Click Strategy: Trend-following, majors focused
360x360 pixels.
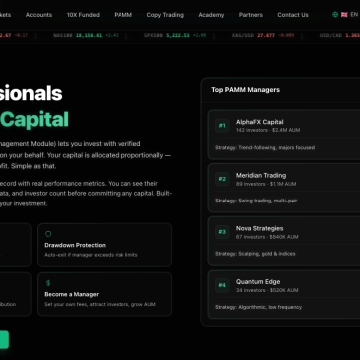[265, 147]
